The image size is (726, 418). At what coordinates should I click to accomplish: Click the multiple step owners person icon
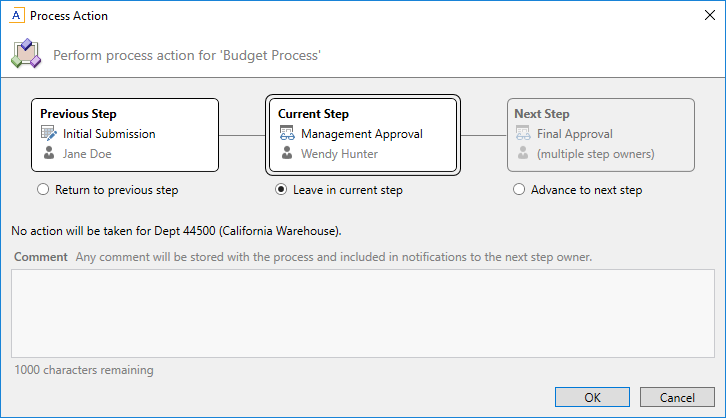pyautogui.click(x=523, y=154)
